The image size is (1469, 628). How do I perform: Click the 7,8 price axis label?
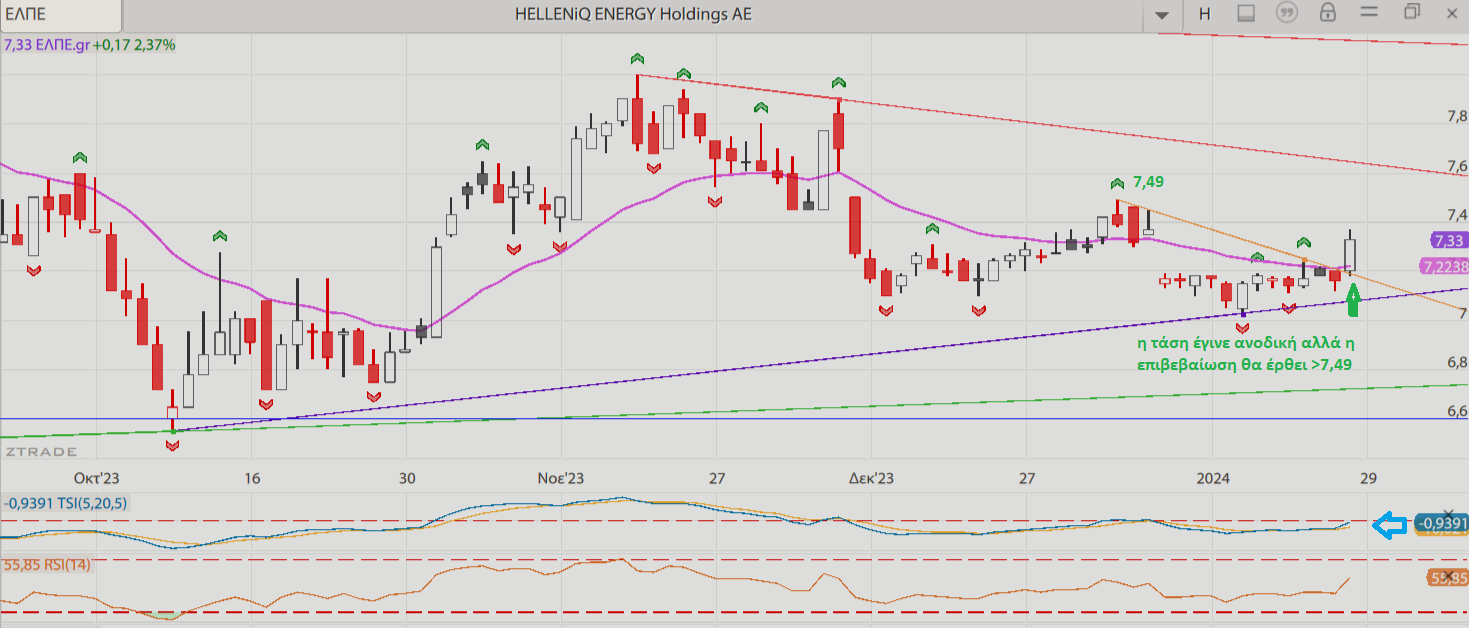tap(1457, 117)
